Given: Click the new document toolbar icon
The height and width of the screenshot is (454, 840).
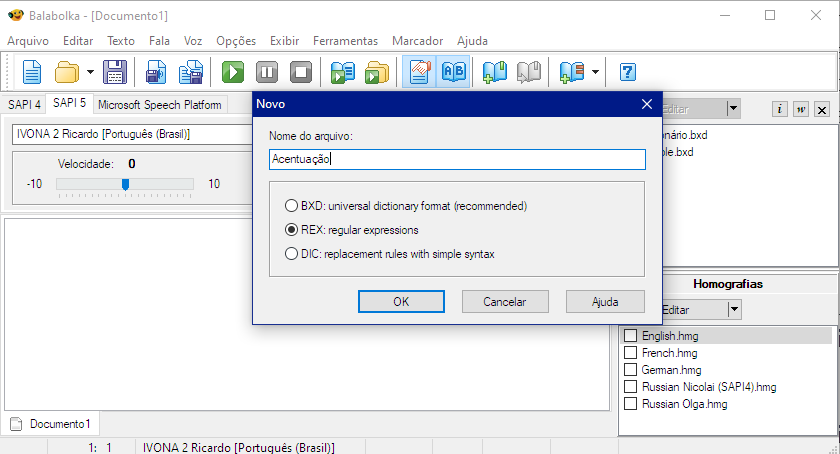Looking at the screenshot, I should pyautogui.click(x=33, y=72).
